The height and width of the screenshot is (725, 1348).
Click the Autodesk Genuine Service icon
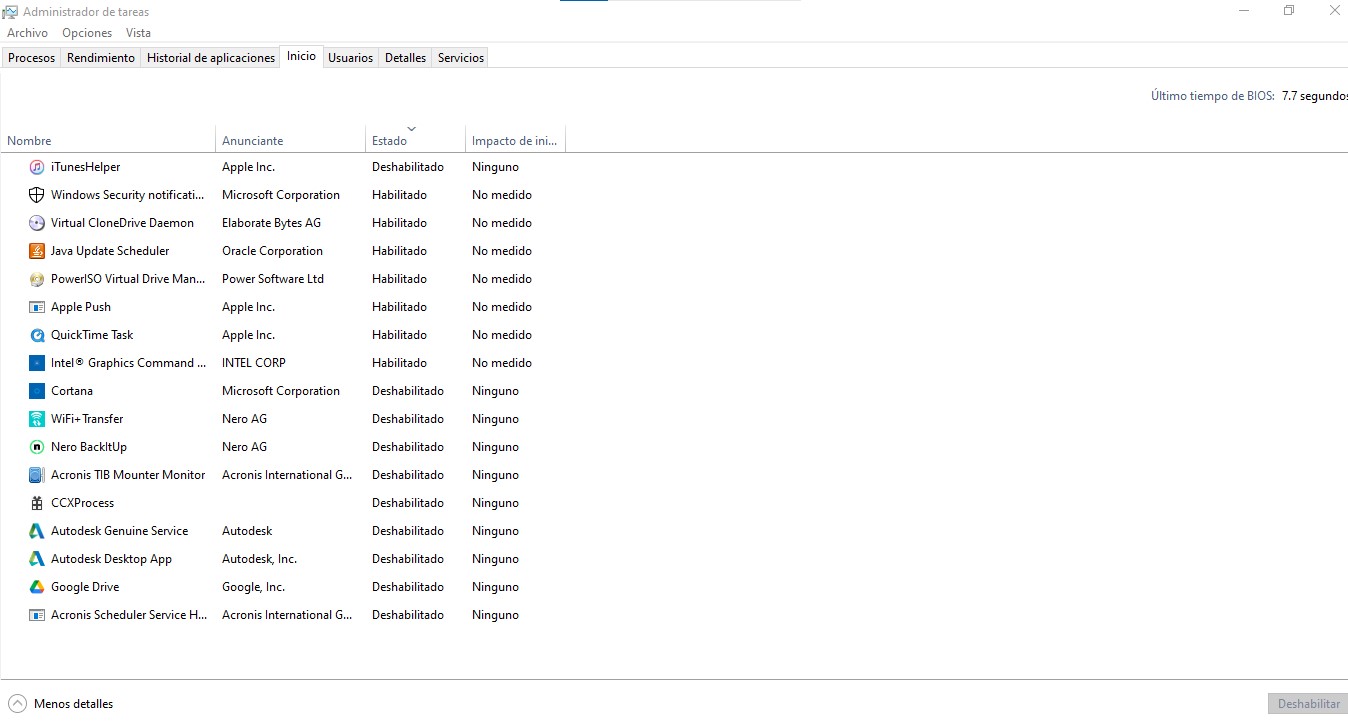coord(37,531)
